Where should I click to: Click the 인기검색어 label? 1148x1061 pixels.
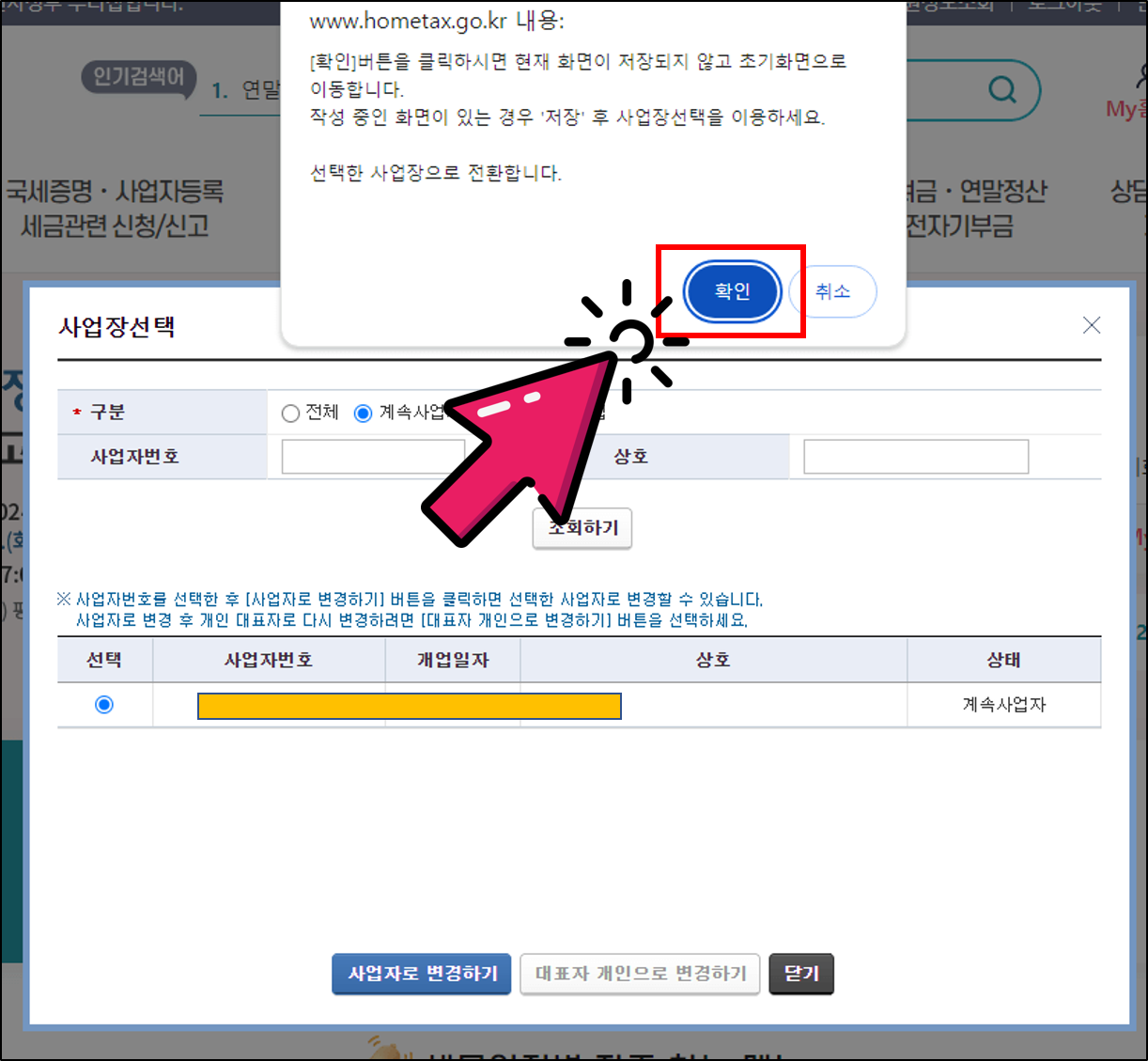point(139,77)
